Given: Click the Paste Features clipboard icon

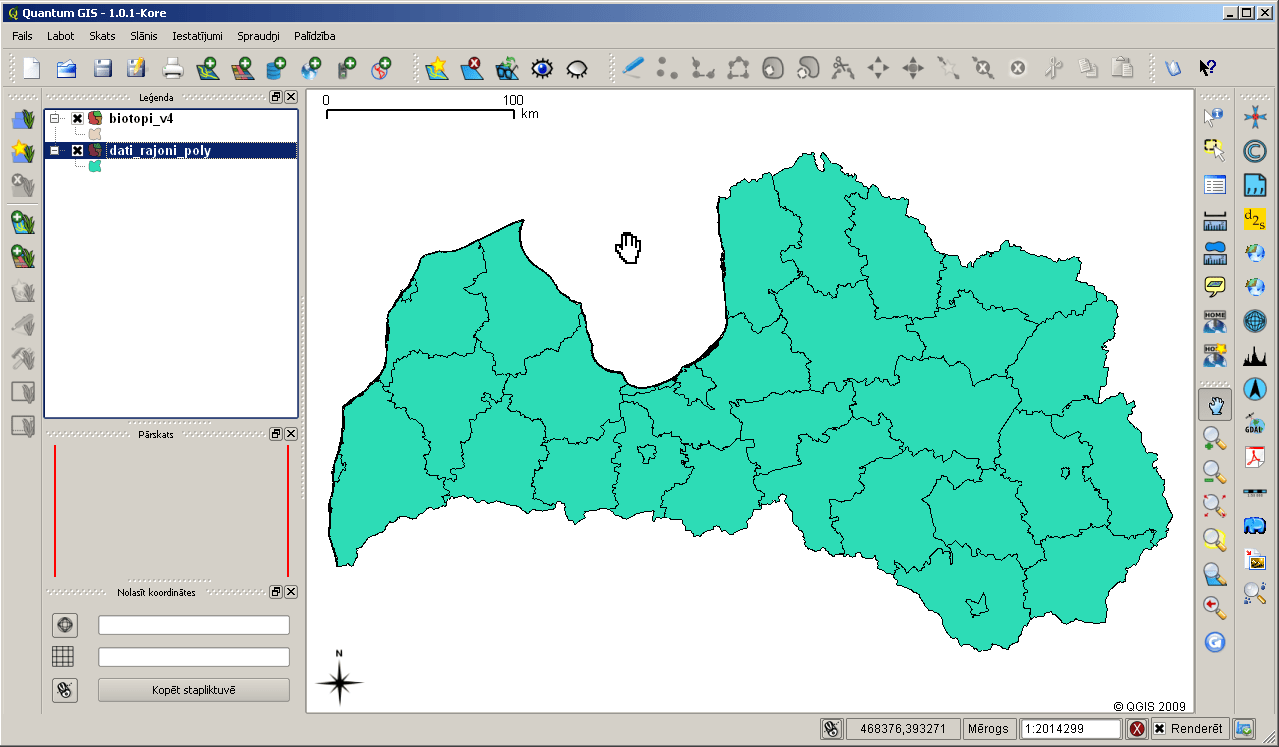Looking at the screenshot, I should (1123, 68).
